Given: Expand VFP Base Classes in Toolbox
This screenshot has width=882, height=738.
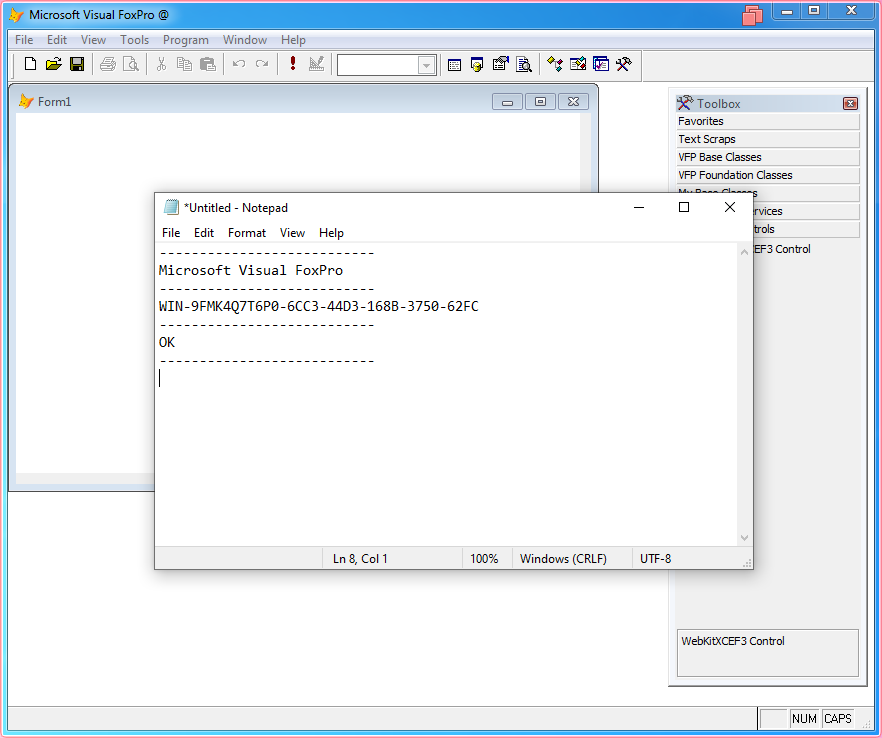Looking at the screenshot, I should tap(768, 158).
